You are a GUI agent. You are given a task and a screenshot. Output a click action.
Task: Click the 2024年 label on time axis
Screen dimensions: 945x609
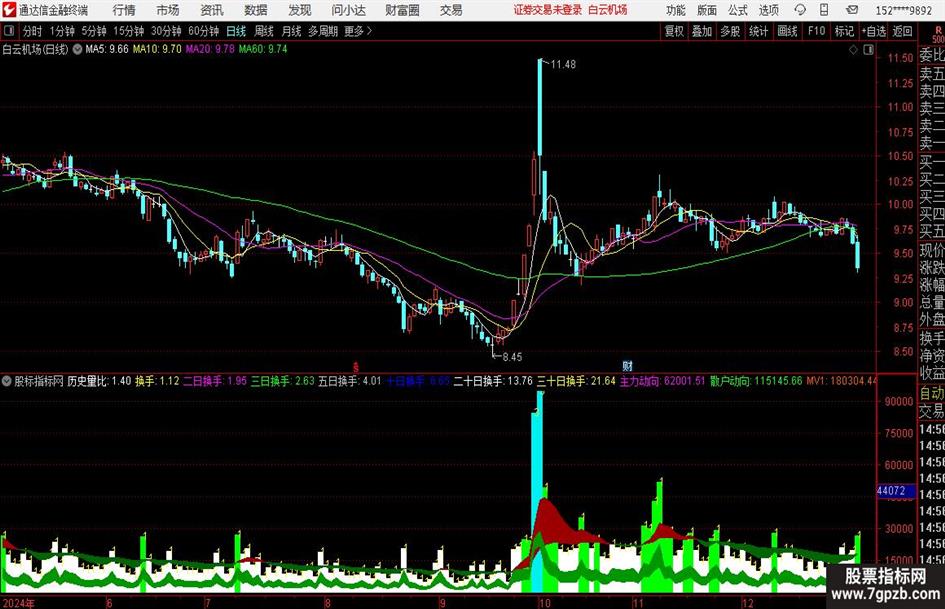pos(19,602)
